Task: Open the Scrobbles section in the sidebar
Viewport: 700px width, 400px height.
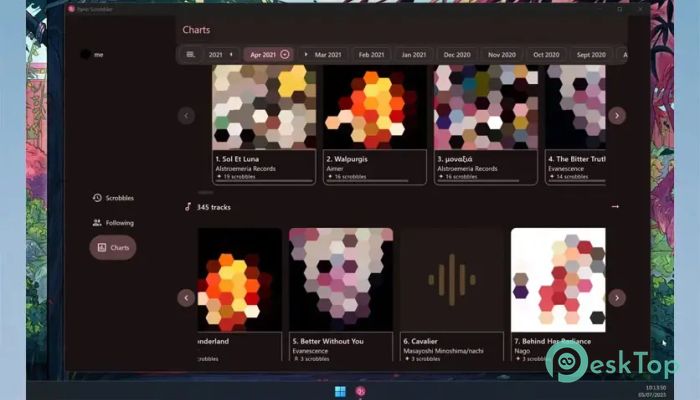Action: [x=113, y=198]
